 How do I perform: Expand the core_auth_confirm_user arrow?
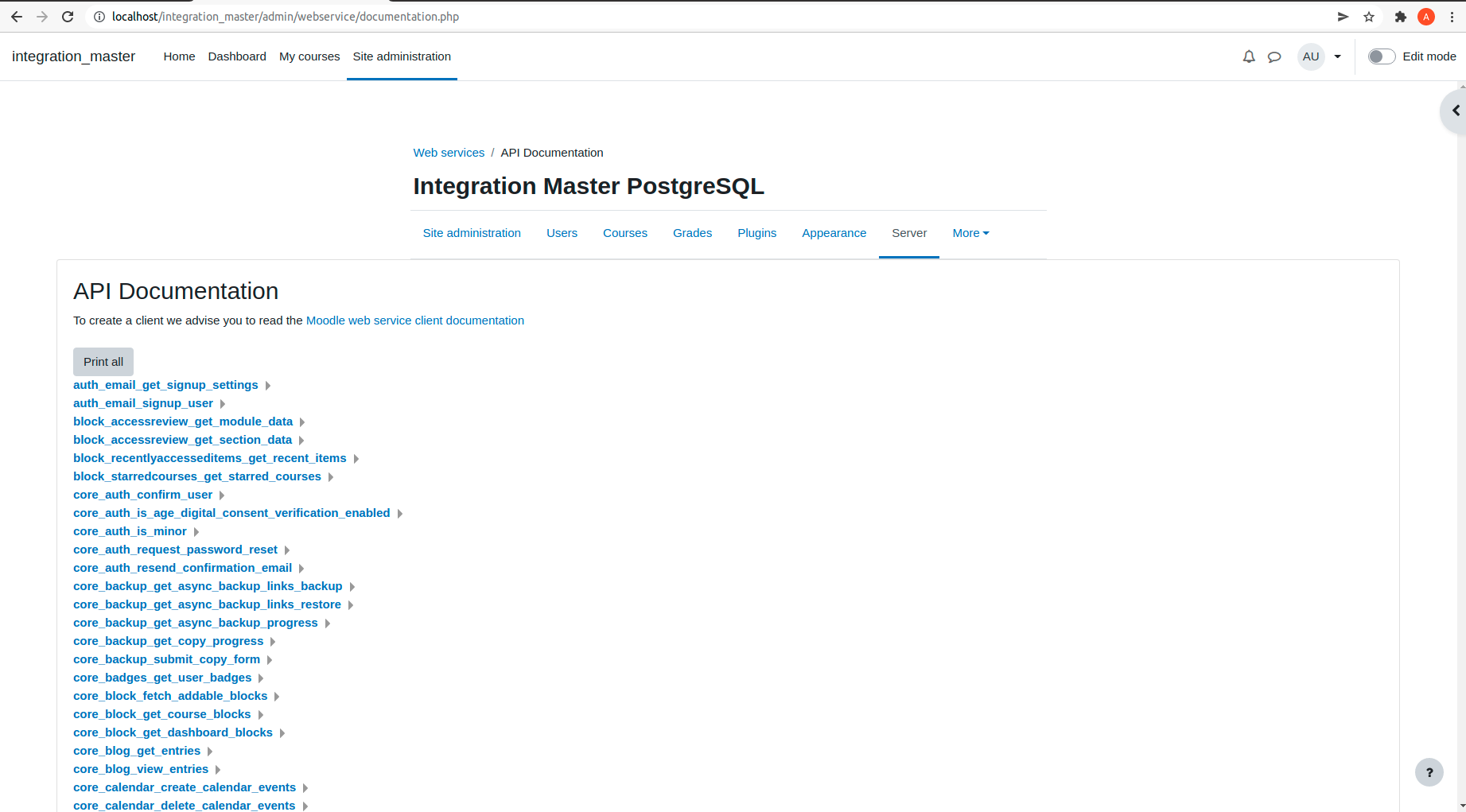point(222,495)
